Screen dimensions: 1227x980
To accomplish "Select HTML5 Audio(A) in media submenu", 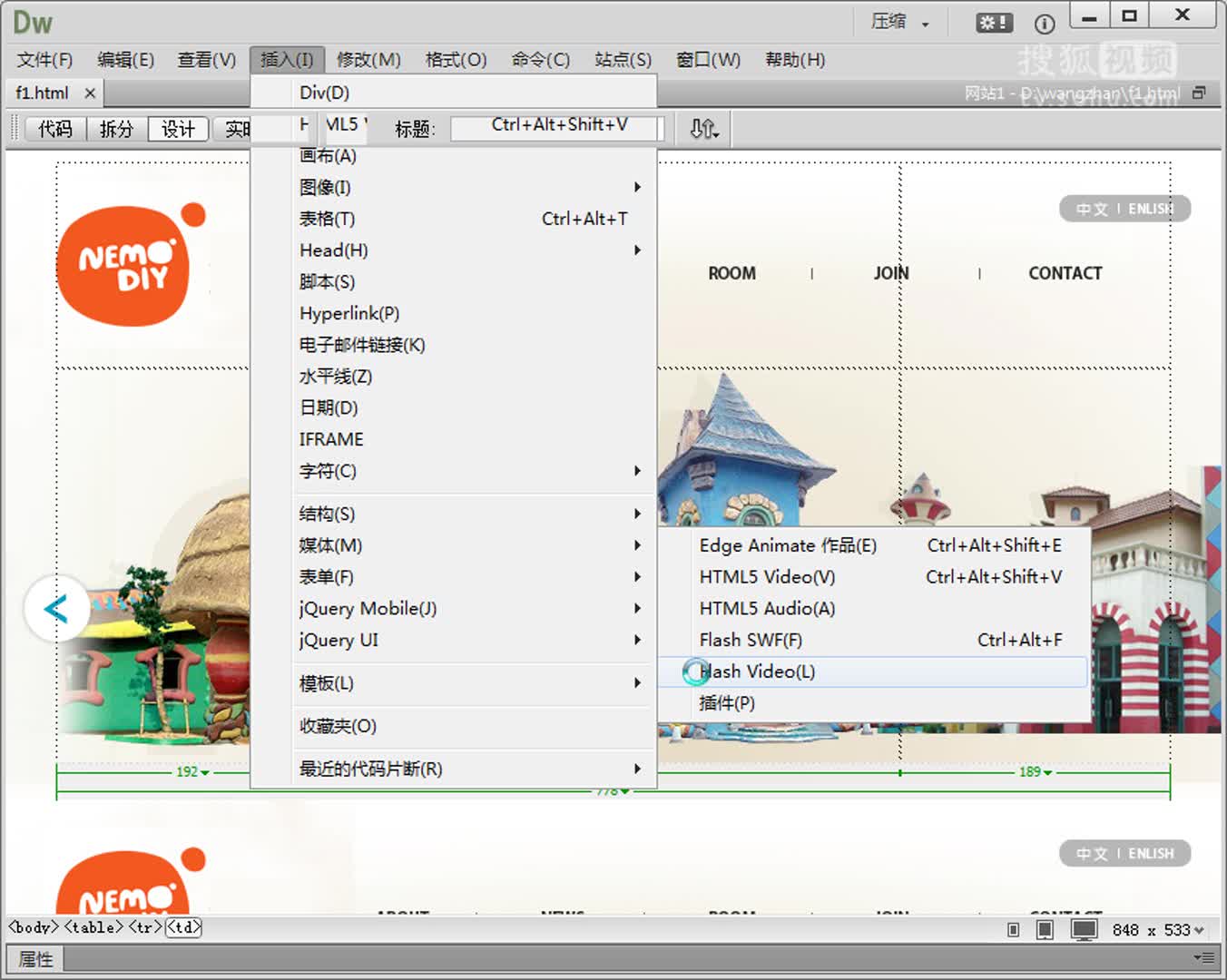I will (x=875, y=609).
